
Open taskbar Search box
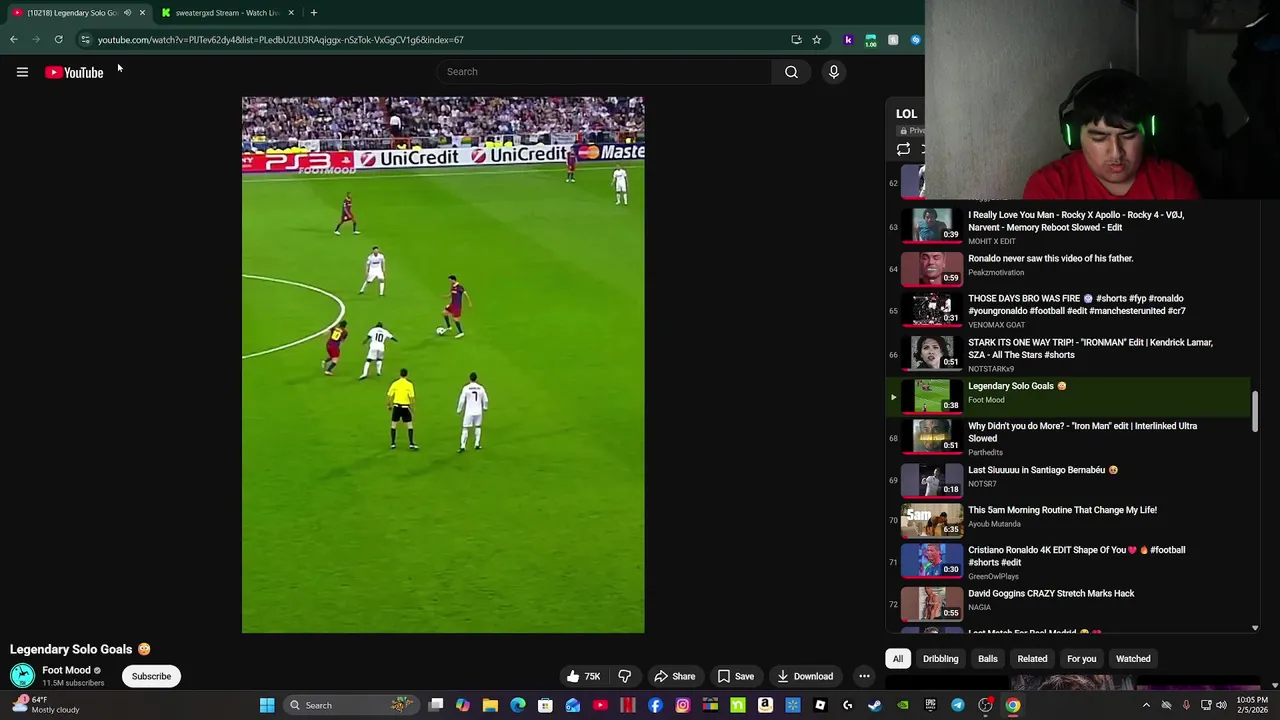tap(352, 705)
